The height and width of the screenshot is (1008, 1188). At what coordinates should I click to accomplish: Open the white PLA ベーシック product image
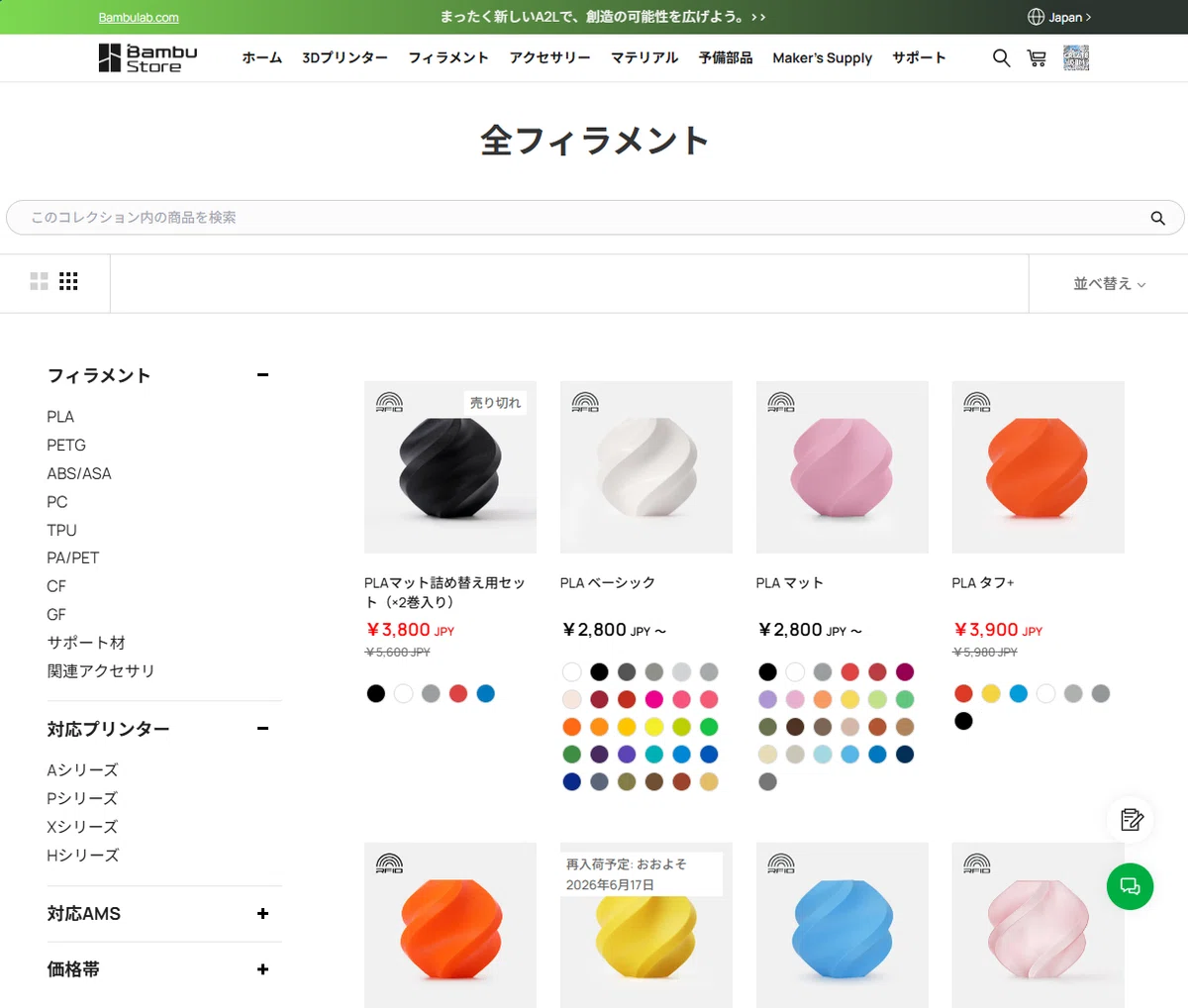(646, 467)
